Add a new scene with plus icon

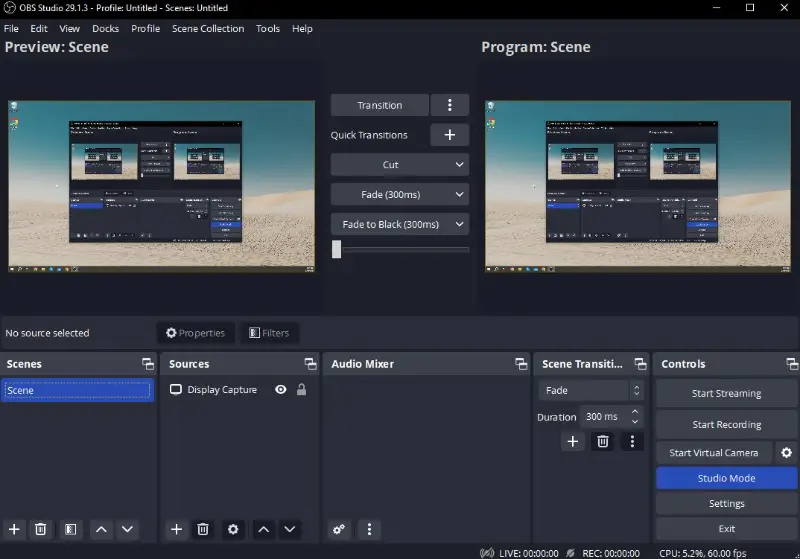point(14,529)
